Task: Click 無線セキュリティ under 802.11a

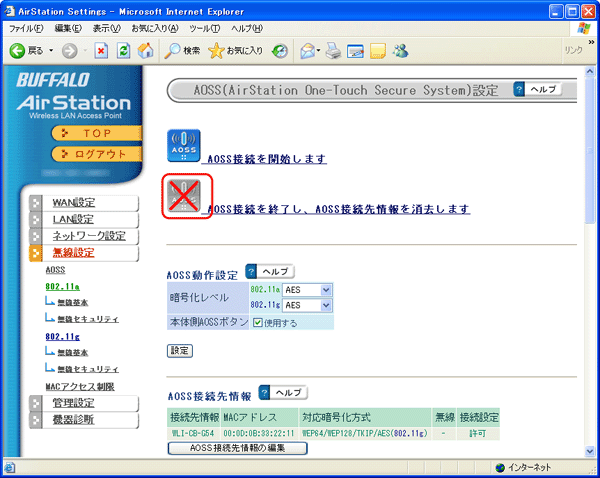Action: [88, 319]
